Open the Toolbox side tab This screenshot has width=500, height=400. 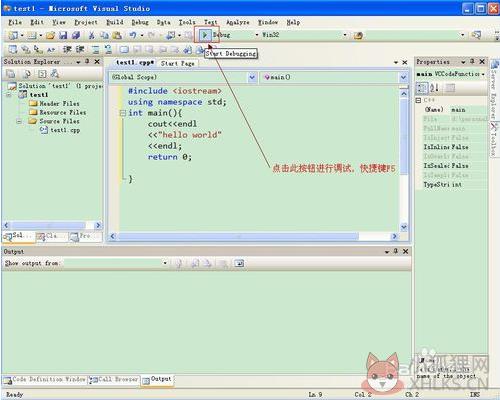[493, 139]
